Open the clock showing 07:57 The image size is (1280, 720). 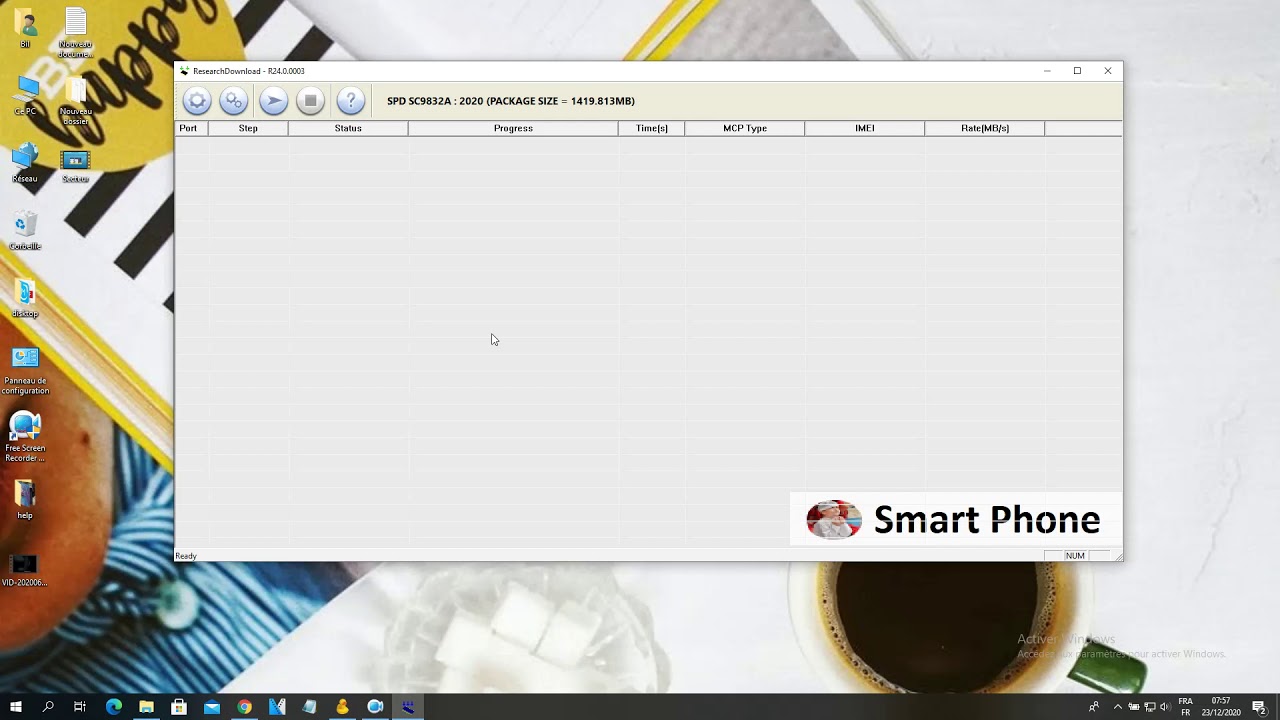pyautogui.click(x=1220, y=707)
